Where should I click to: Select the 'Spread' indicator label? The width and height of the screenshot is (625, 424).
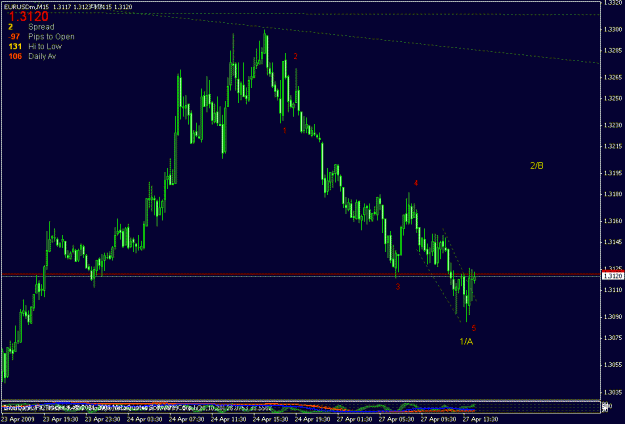click(x=41, y=27)
